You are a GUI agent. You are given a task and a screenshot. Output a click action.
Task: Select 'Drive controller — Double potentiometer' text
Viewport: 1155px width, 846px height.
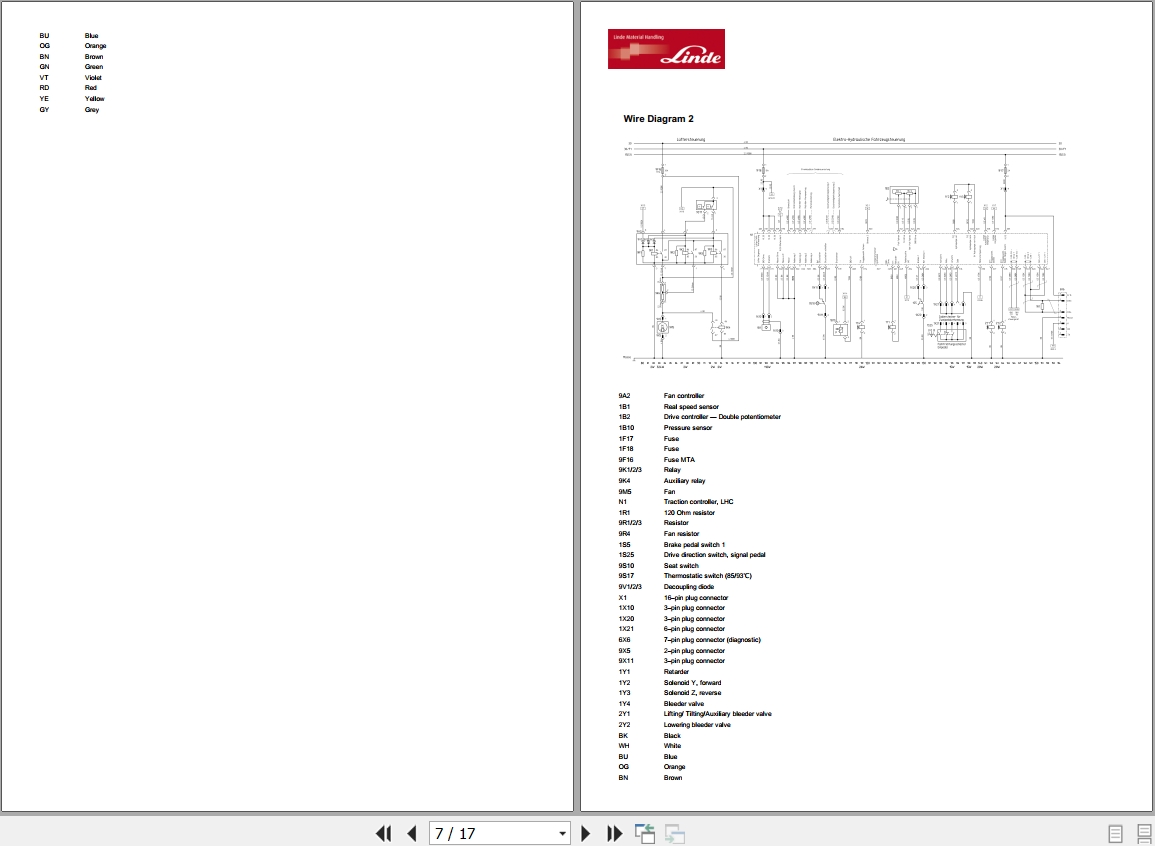click(x=722, y=417)
